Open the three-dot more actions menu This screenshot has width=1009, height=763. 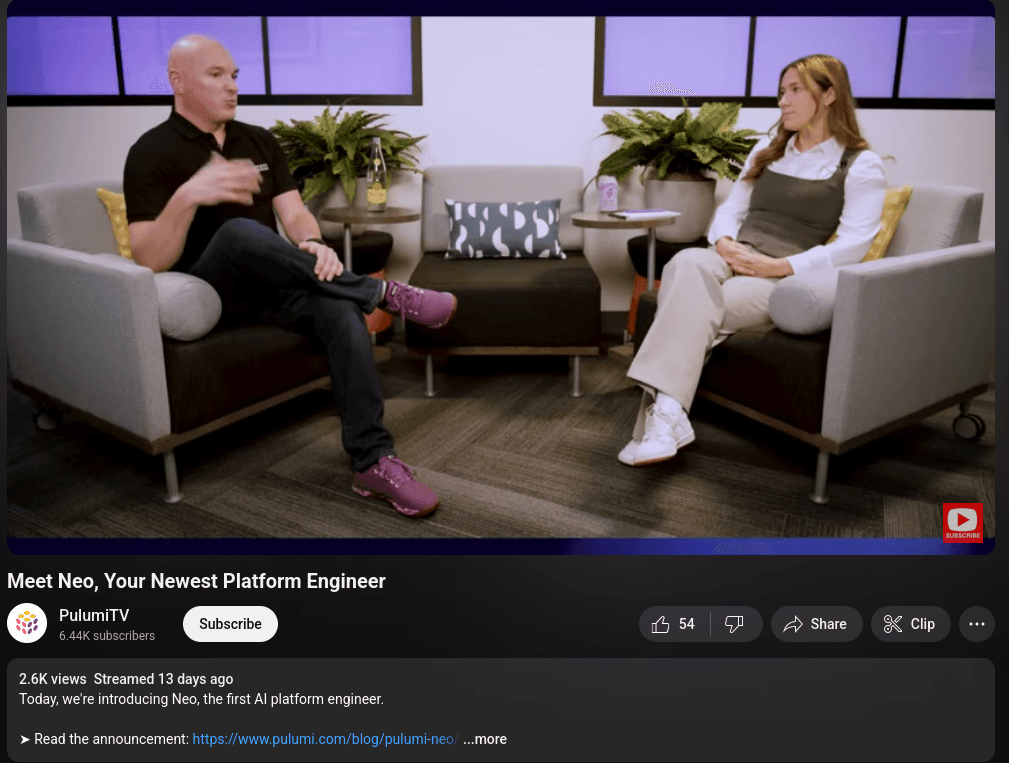[977, 624]
